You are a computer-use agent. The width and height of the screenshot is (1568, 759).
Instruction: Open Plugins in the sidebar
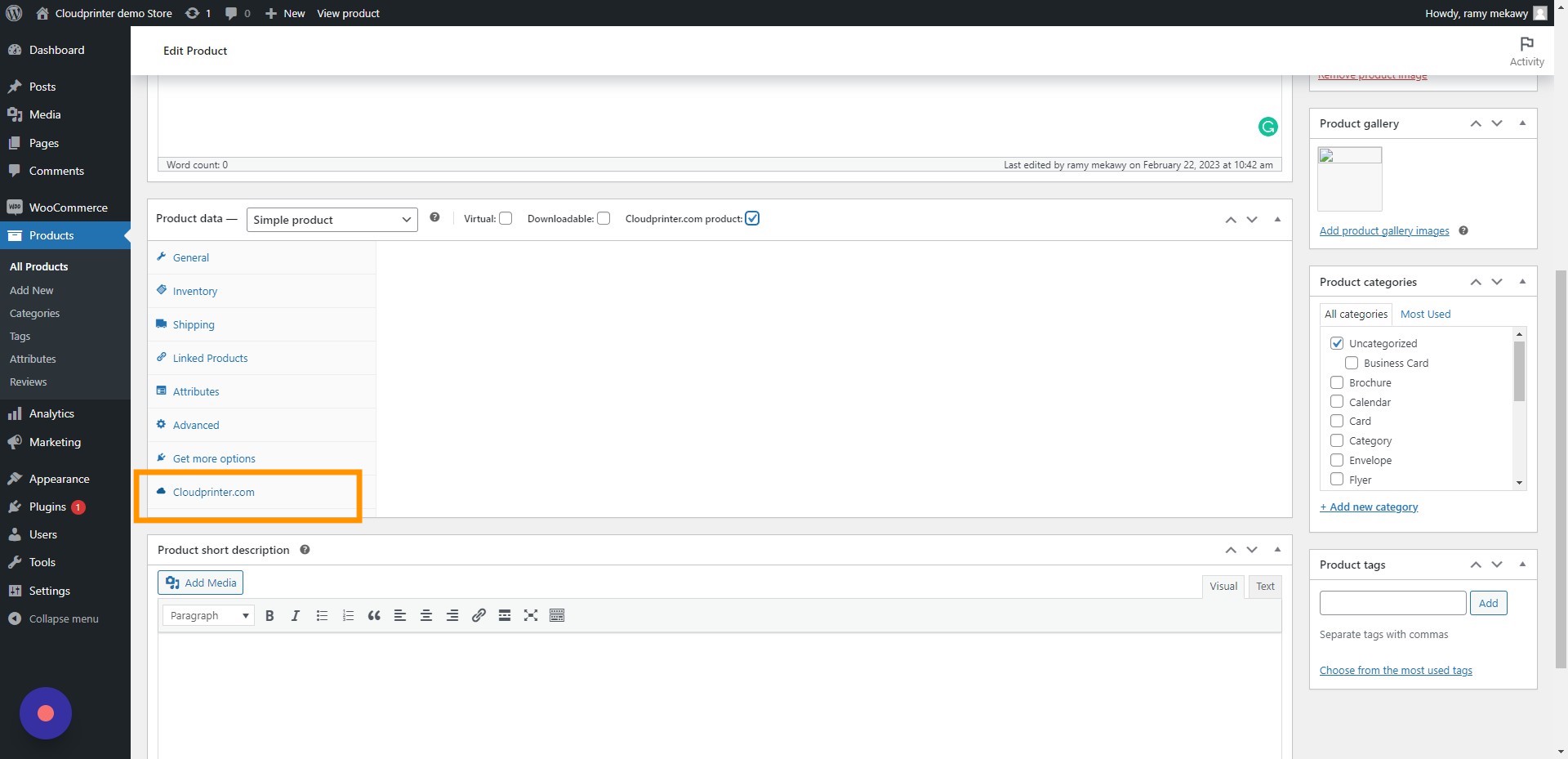[65, 507]
